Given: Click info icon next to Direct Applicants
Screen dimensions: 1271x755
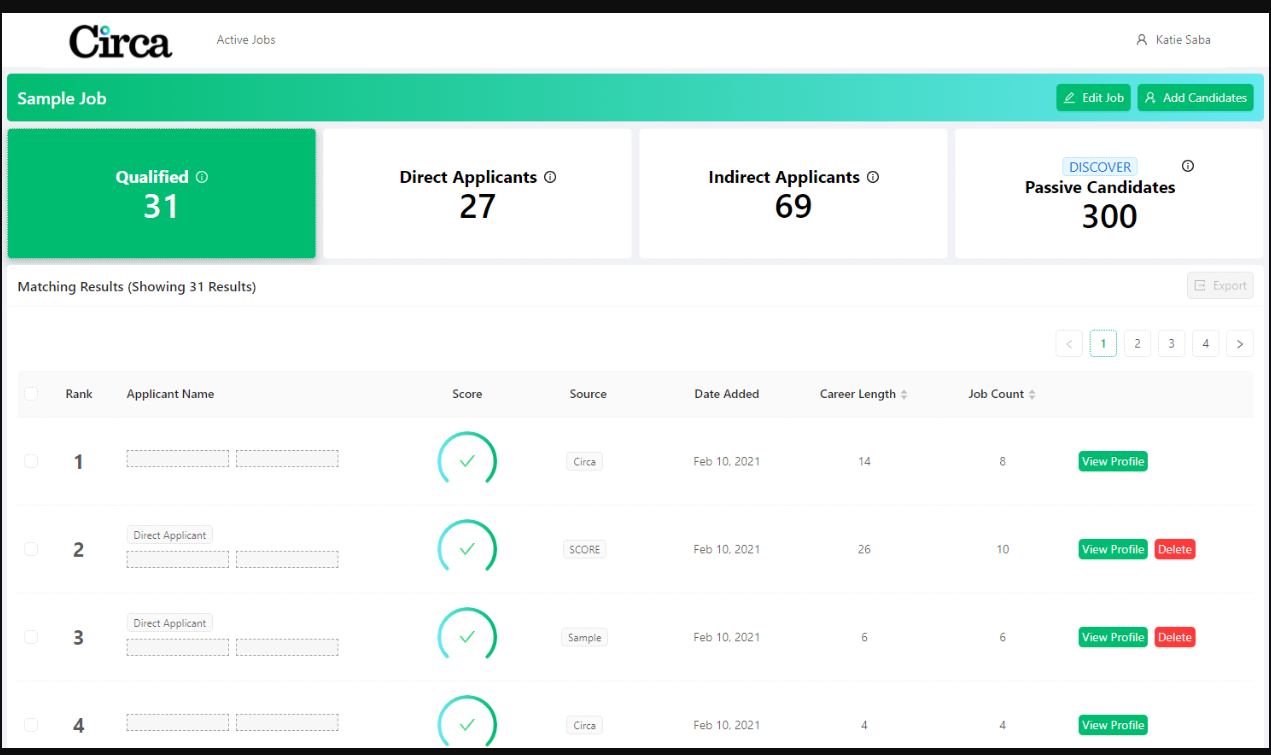Looking at the screenshot, I should 550,177.
